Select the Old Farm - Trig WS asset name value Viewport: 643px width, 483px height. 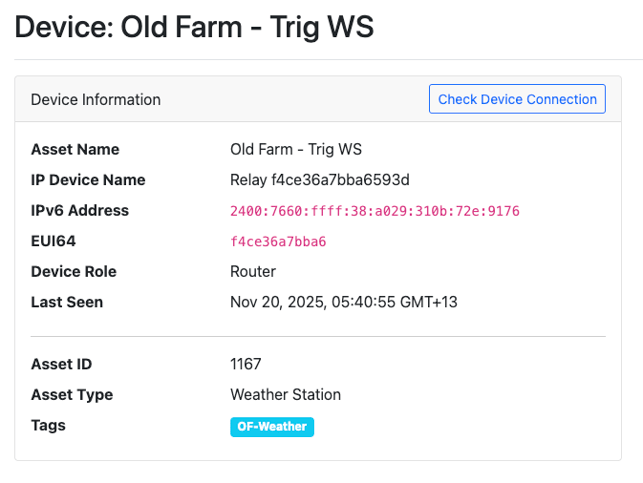pyautogui.click(x=296, y=150)
